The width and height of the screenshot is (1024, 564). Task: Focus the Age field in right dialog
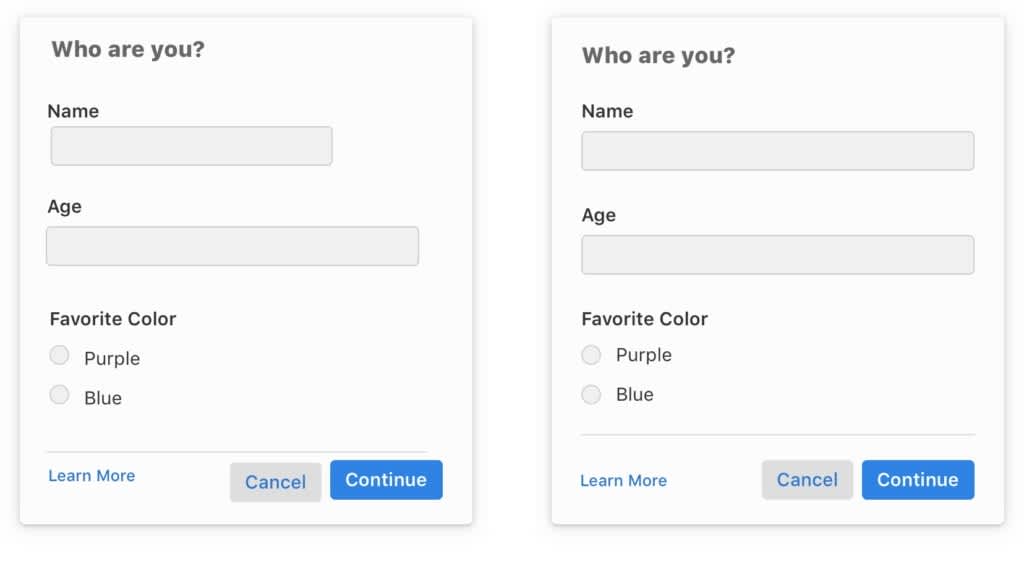coord(777,255)
